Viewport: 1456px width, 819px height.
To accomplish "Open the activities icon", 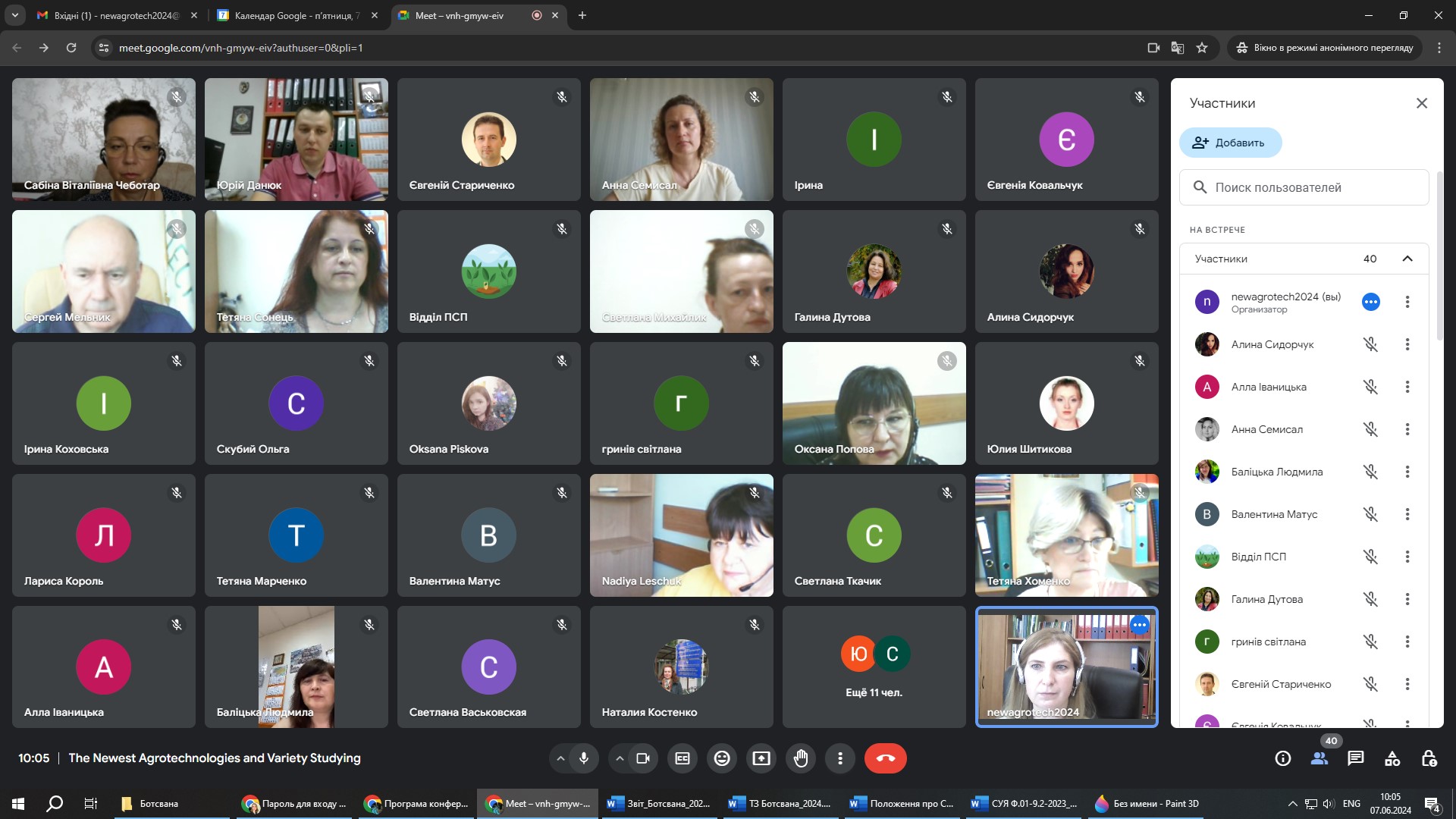I will point(1392,758).
